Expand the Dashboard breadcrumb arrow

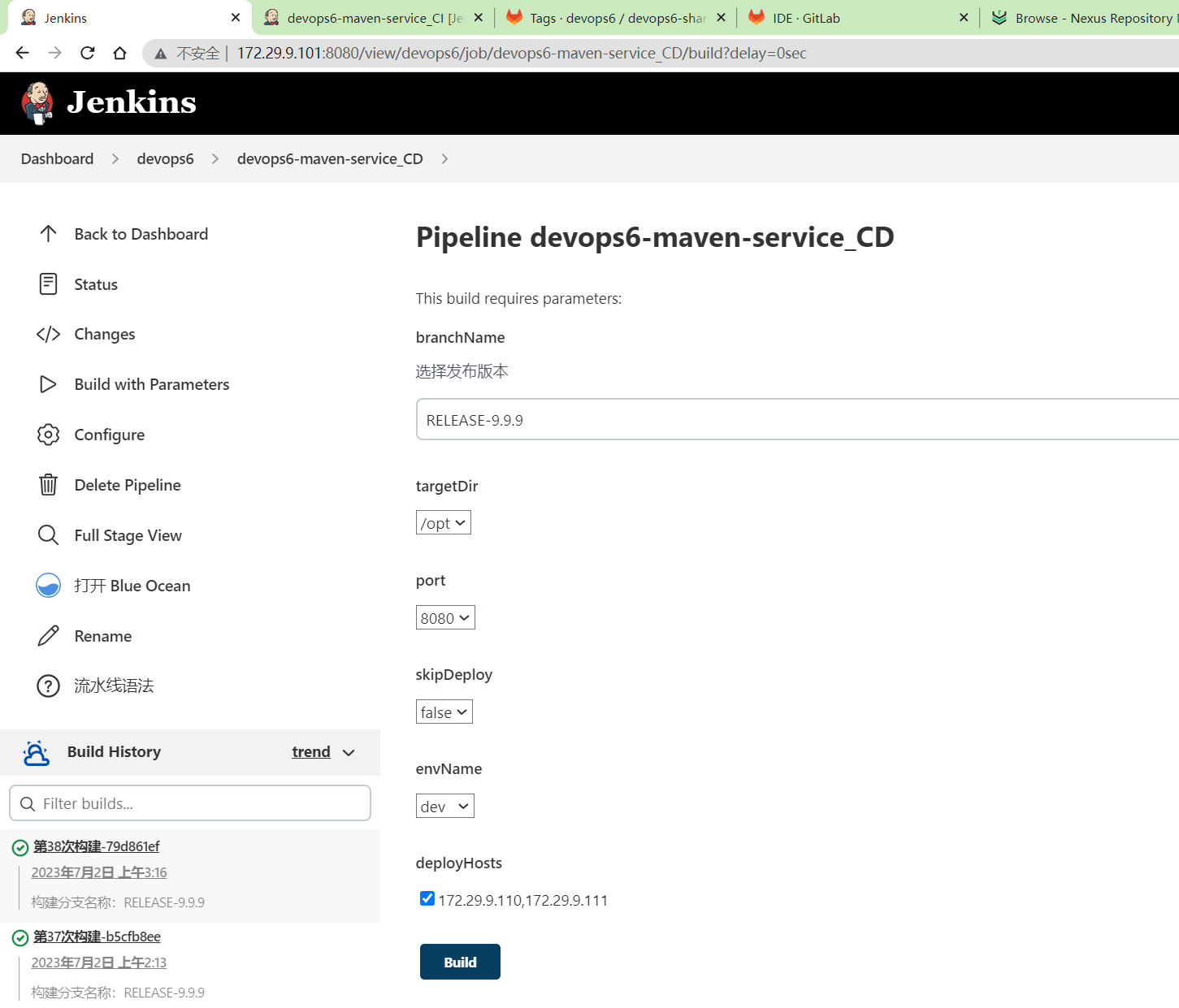click(115, 159)
